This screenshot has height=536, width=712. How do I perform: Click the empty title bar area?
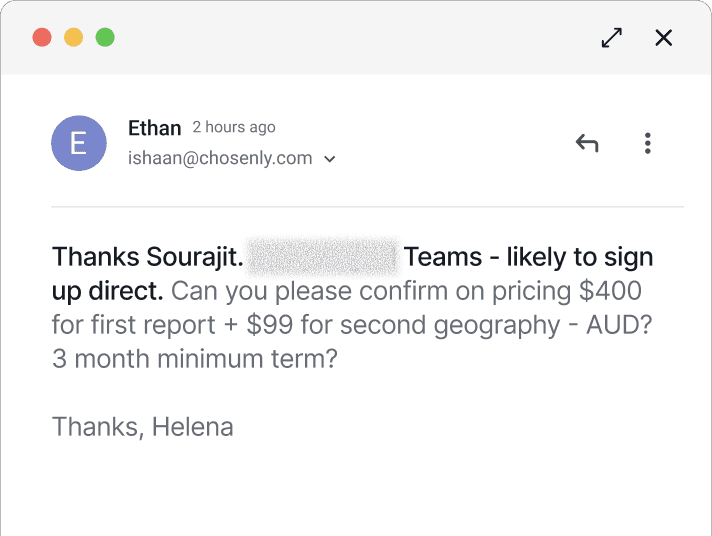[x=350, y=38]
